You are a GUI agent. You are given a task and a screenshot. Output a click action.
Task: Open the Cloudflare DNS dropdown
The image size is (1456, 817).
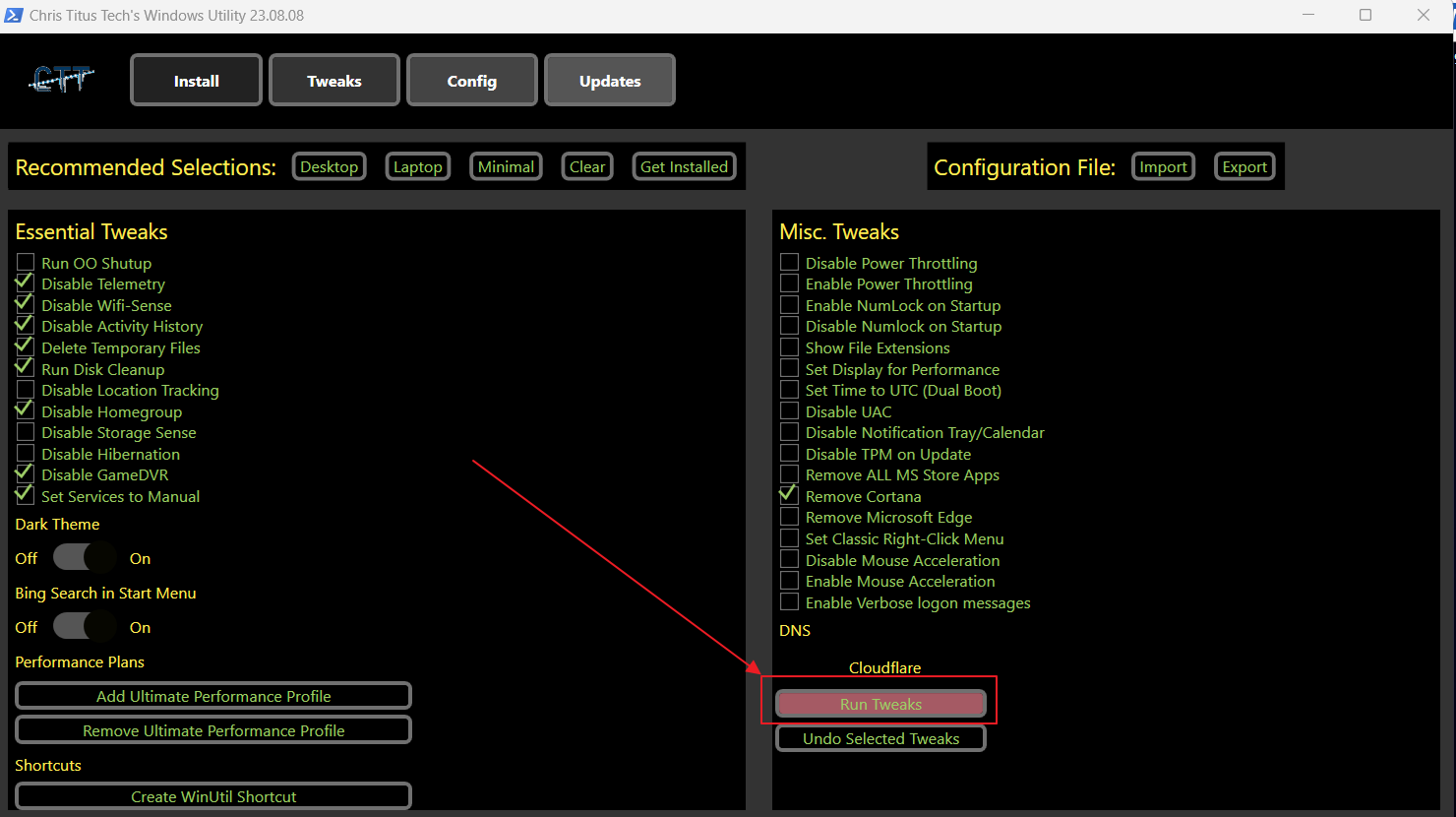click(884, 667)
